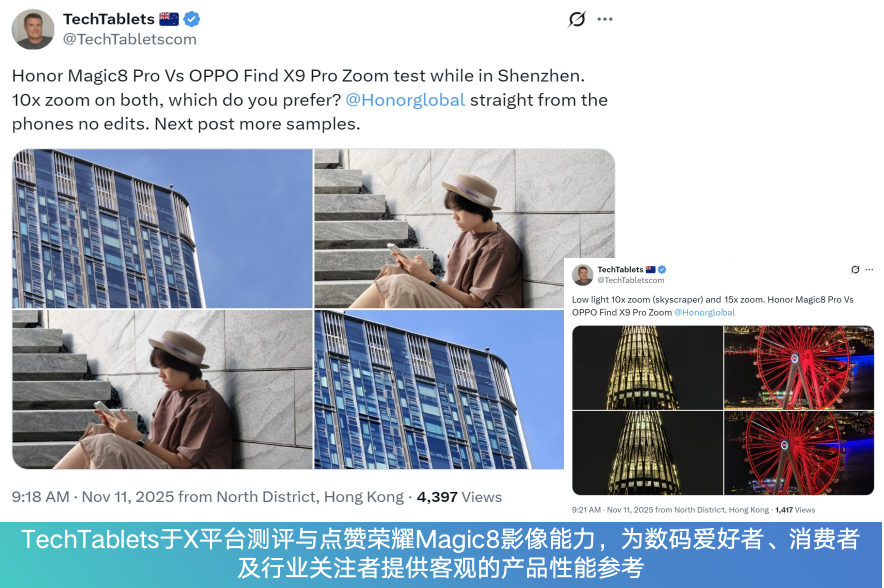884x588 pixels.
Task: Open the three-dot more menu of main tweet
Action: click(604, 19)
